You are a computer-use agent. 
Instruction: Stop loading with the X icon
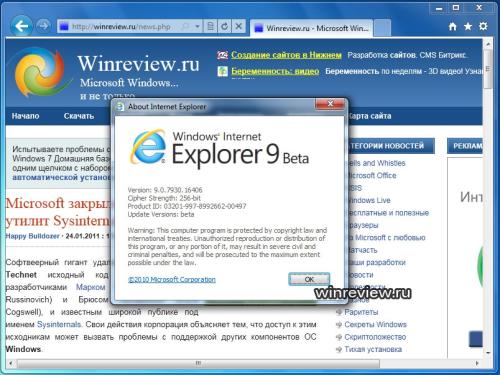[x=239, y=26]
